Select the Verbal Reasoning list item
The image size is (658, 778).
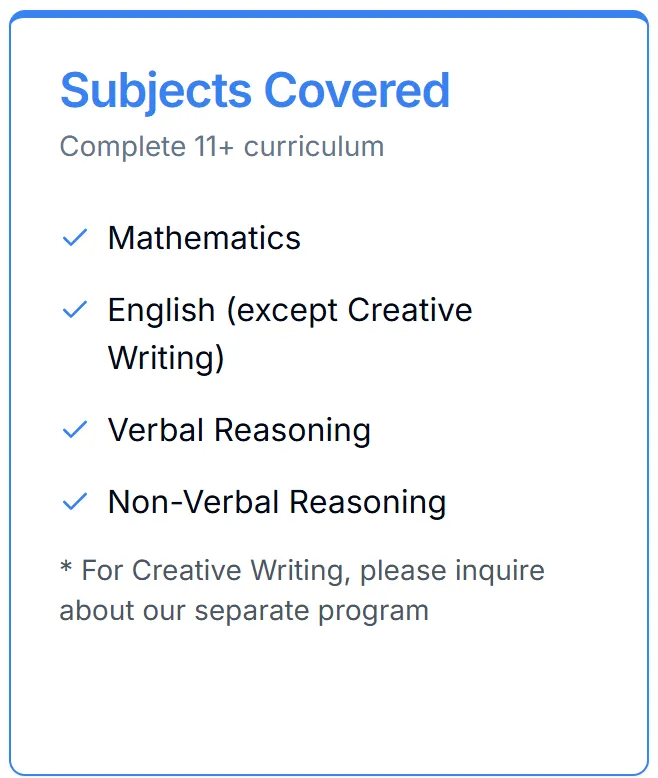239,430
